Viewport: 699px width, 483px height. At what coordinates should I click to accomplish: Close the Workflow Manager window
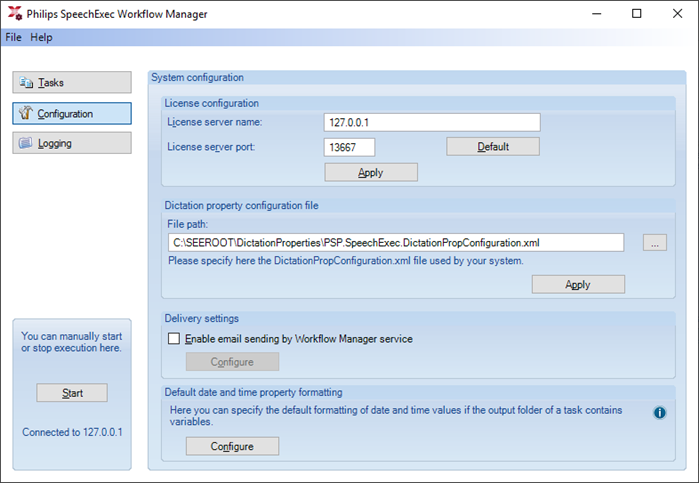[x=677, y=14]
